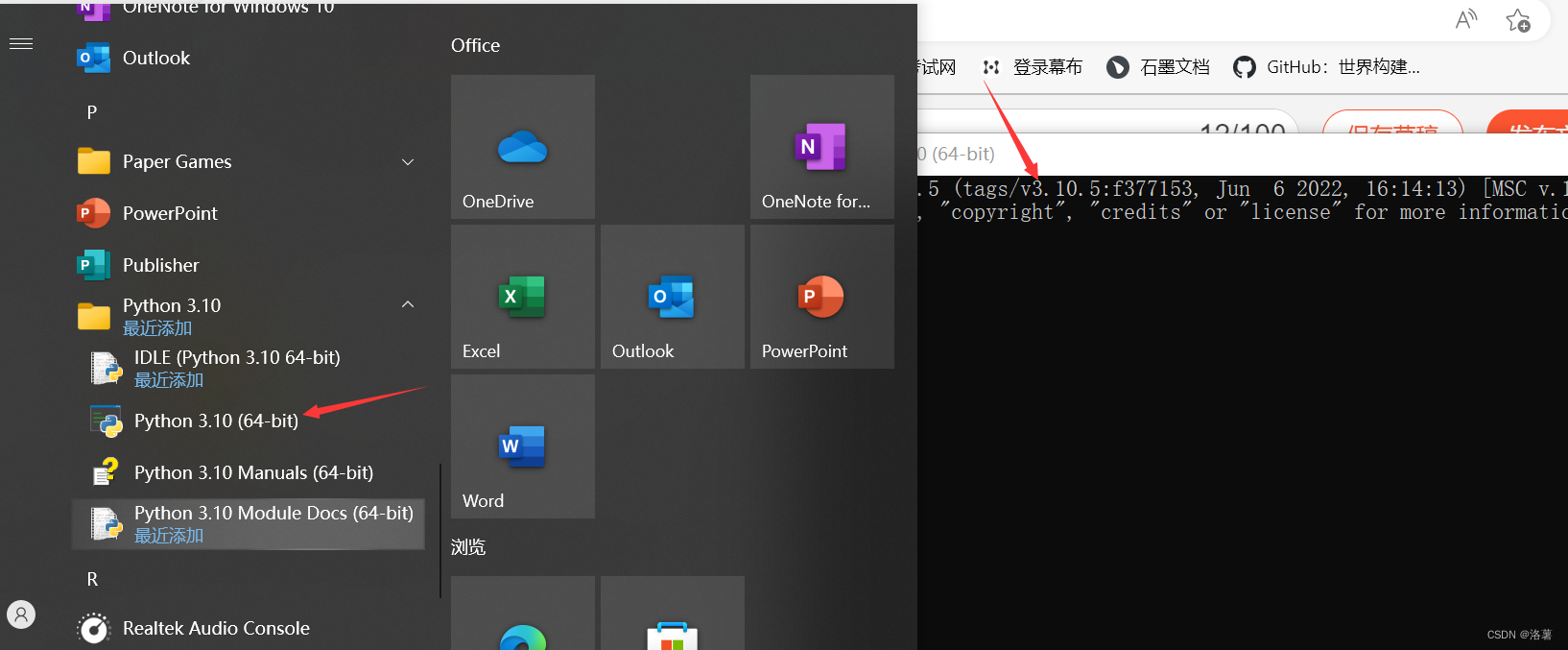Launch Python 3.10 (64-bit) interpreter
The width and height of the screenshot is (1568, 650).
pyautogui.click(x=248, y=421)
